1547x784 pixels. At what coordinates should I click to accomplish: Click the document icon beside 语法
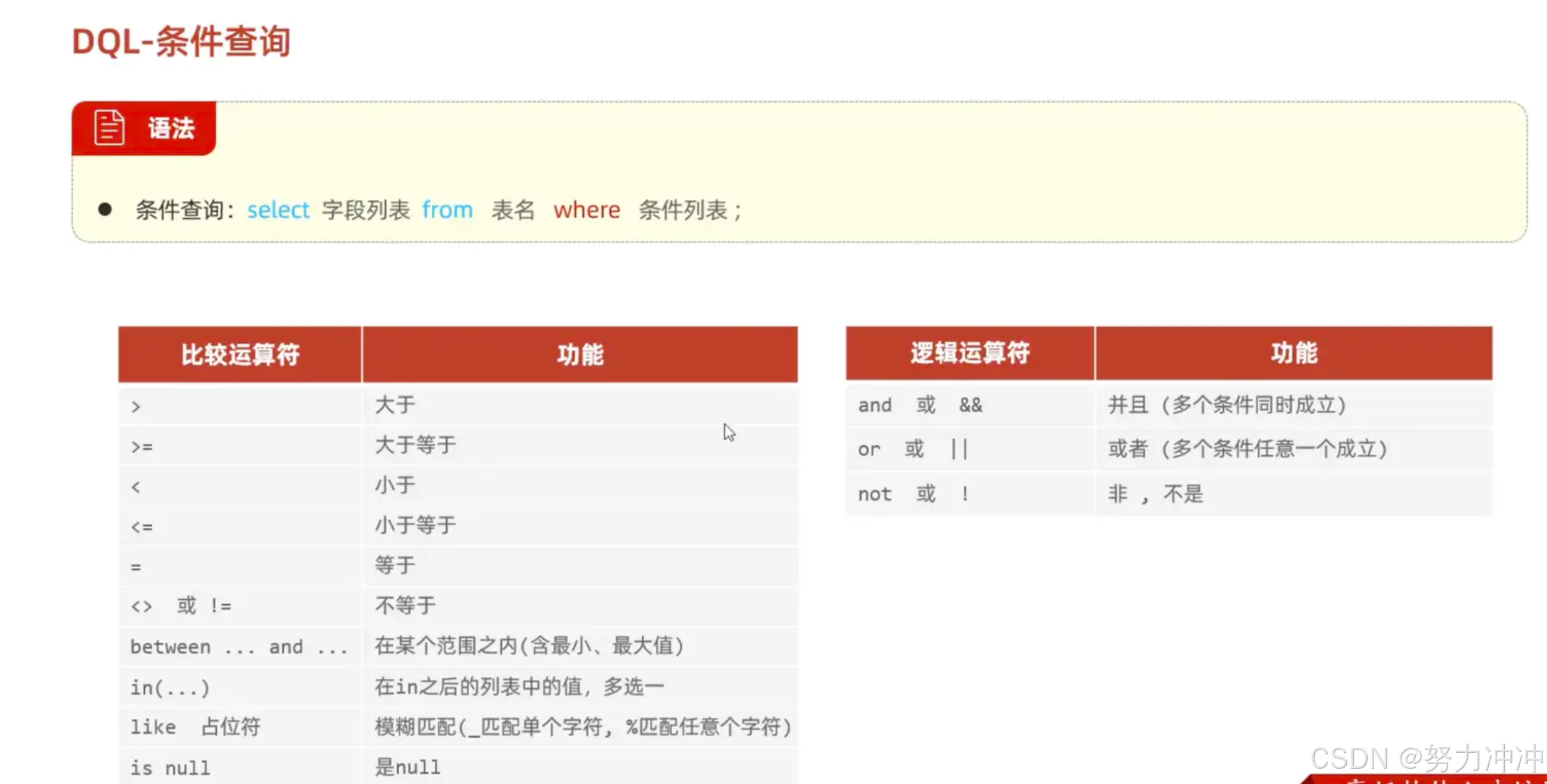click(x=109, y=127)
